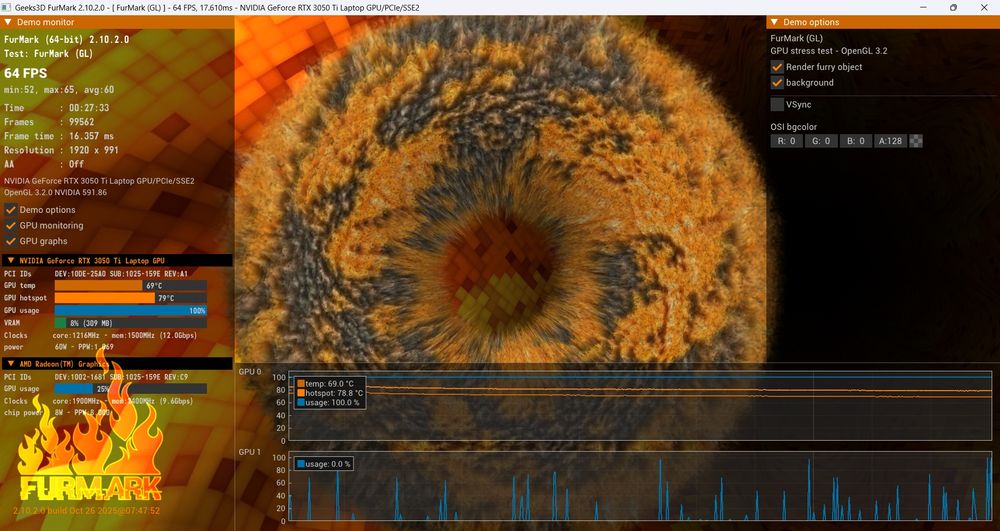The width and height of the screenshot is (1000, 531).
Task: Restore down the FurMark window
Action: (953, 8)
